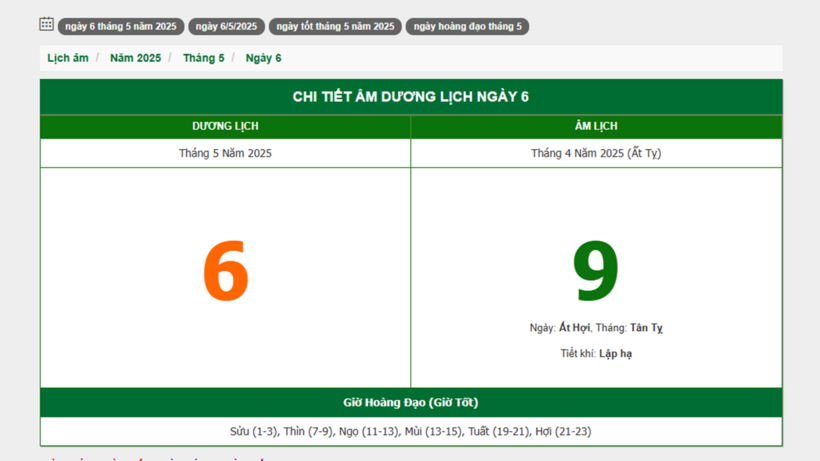Image resolution: width=820 pixels, height=461 pixels.
Task: Click 'Tháng 4 Năm 2025 (Ất Tỵ)' lunar month
Action: click(596, 153)
